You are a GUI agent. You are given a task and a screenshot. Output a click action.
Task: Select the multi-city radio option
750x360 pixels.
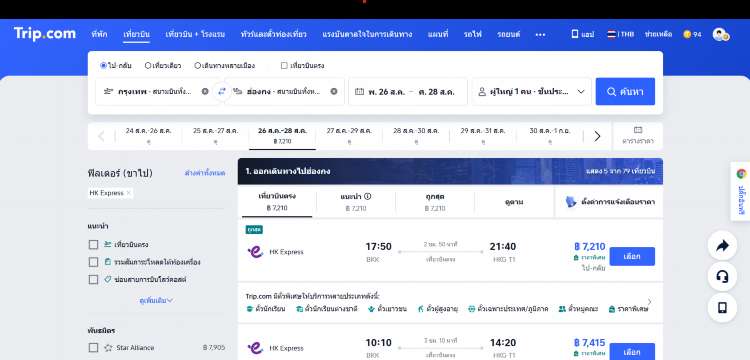click(198, 65)
